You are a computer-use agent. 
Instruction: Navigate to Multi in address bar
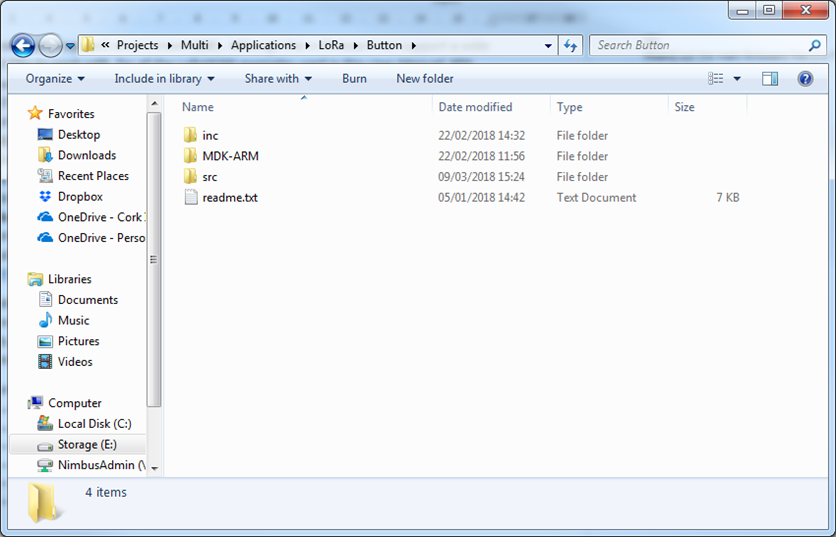point(195,45)
